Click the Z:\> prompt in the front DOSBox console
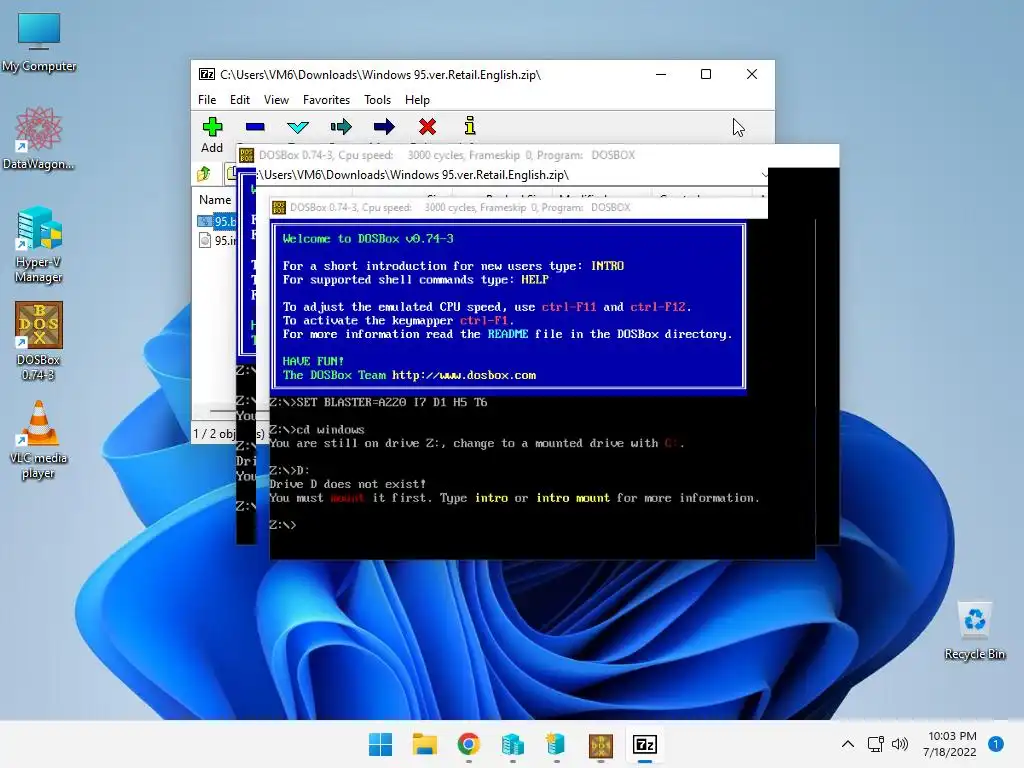This screenshot has width=1024, height=768. click(283, 525)
